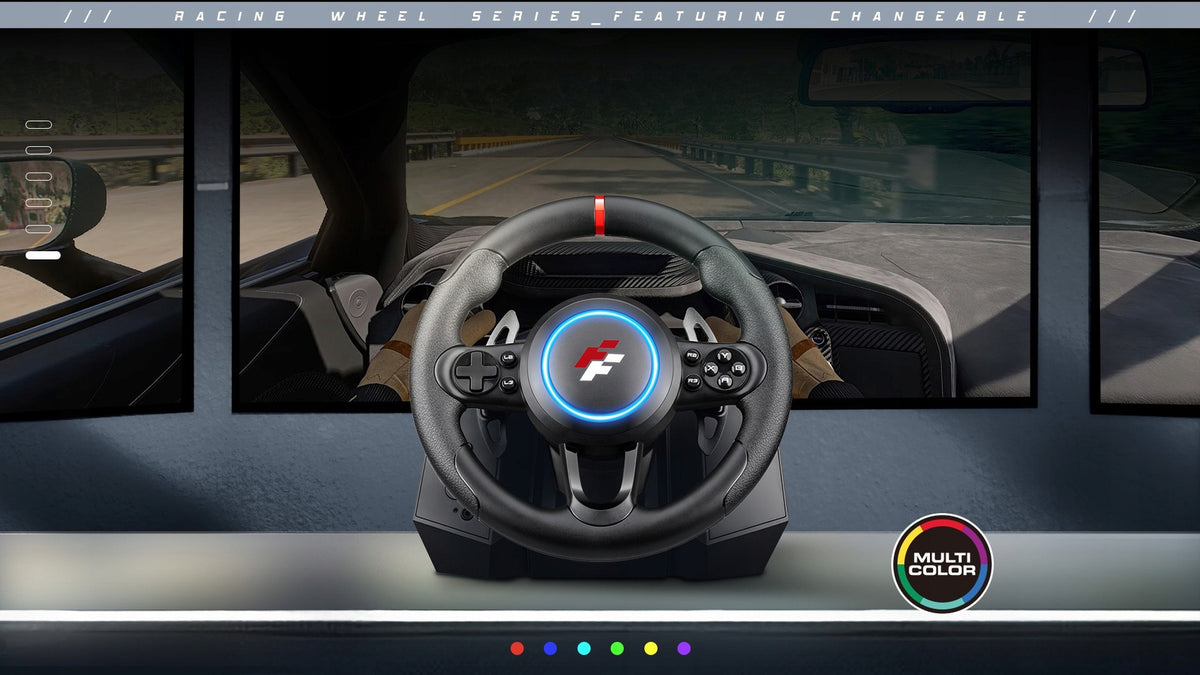Click the Y button on the wheel
Viewport: 1200px width, 675px height.
pos(724,356)
